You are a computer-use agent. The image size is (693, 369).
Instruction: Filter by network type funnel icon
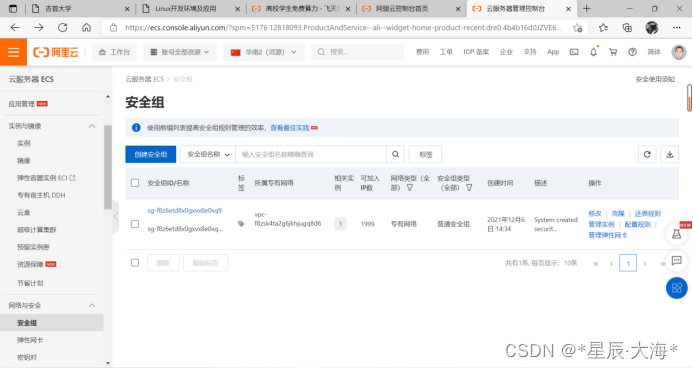tap(410, 188)
